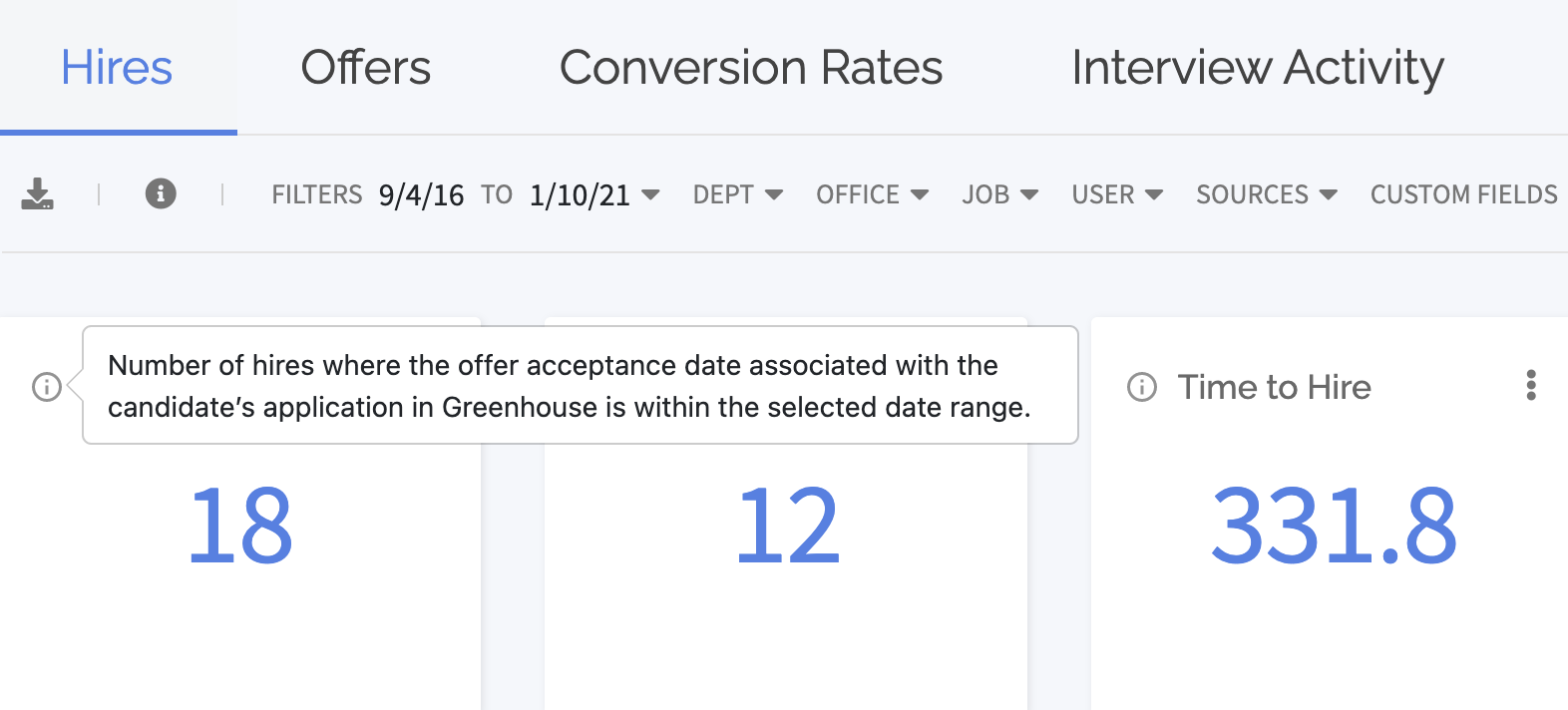
Task: Click the 331.8 time to hire value
Action: [x=1334, y=526]
